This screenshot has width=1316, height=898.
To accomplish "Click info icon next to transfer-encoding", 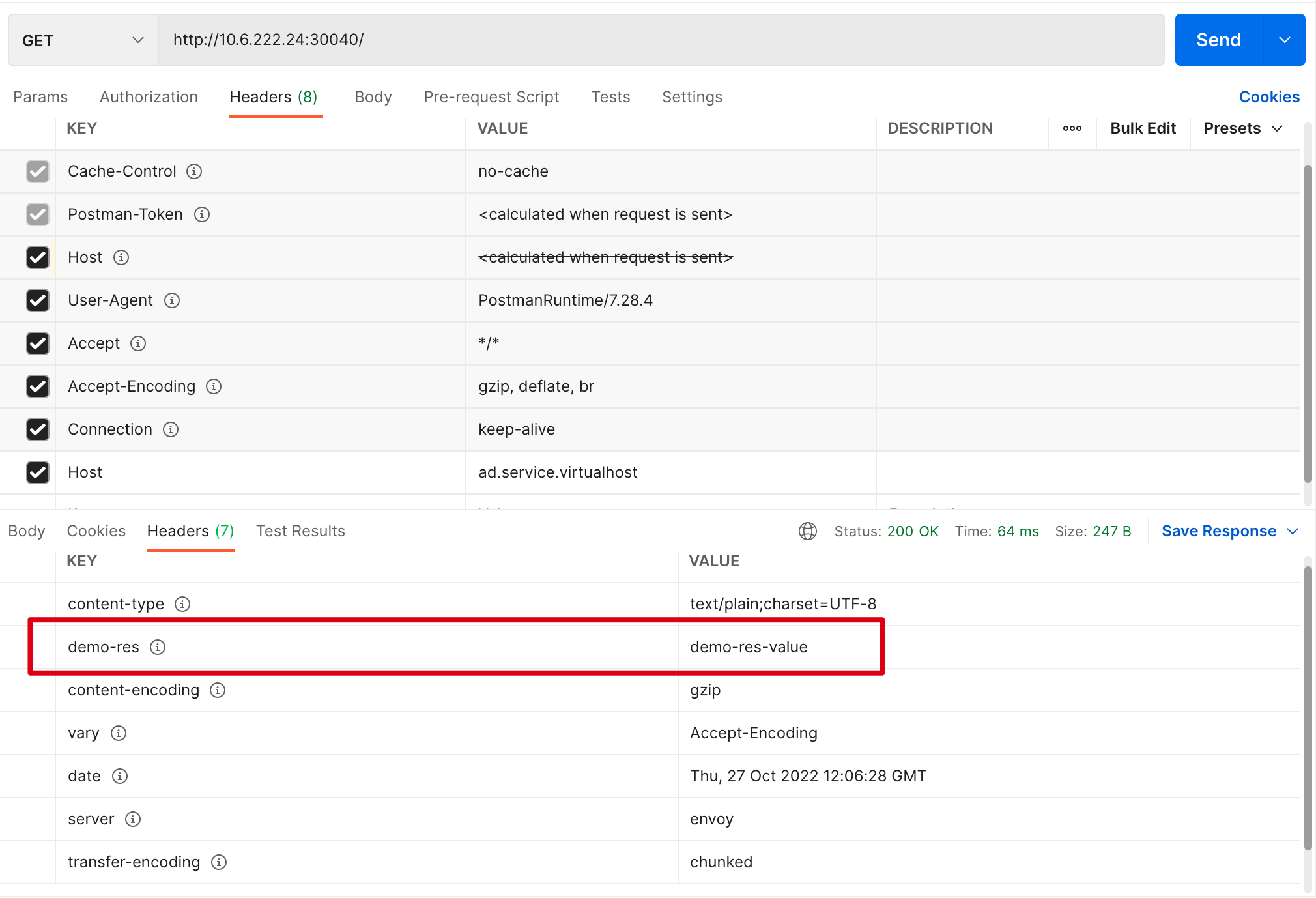I will (219, 862).
